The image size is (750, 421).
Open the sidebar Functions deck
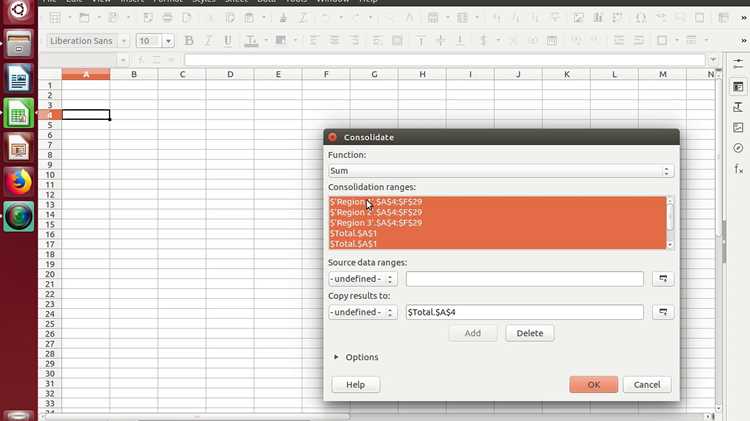click(739, 168)
